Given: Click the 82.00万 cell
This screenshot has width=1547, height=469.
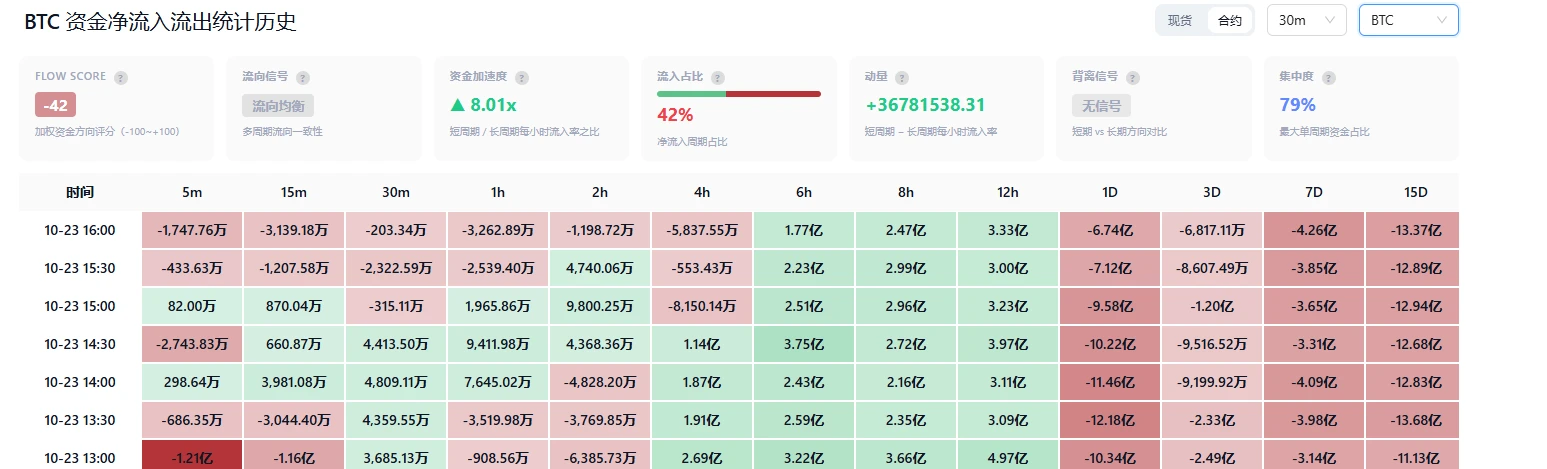Looking at the screenshot, I should click(x=193, y=306).
